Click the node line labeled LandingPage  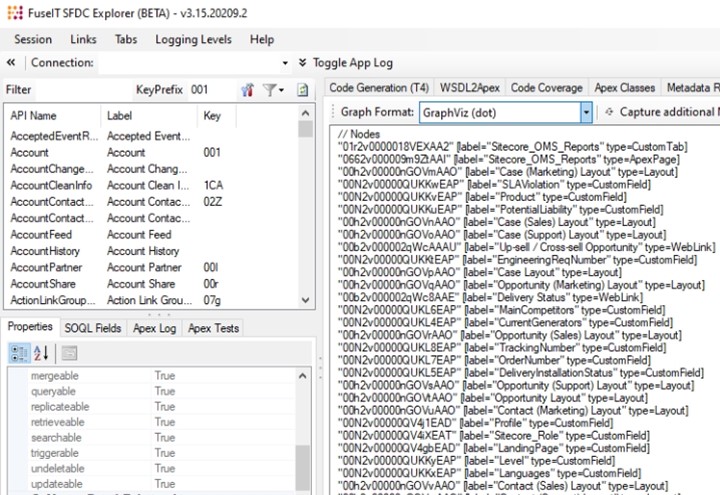tap(494, 448)
